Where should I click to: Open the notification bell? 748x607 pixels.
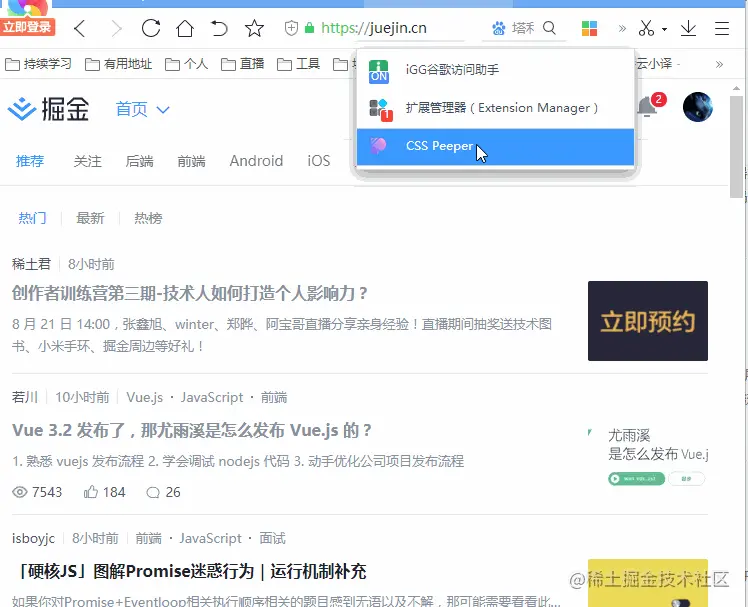click(x=648, y=106)
